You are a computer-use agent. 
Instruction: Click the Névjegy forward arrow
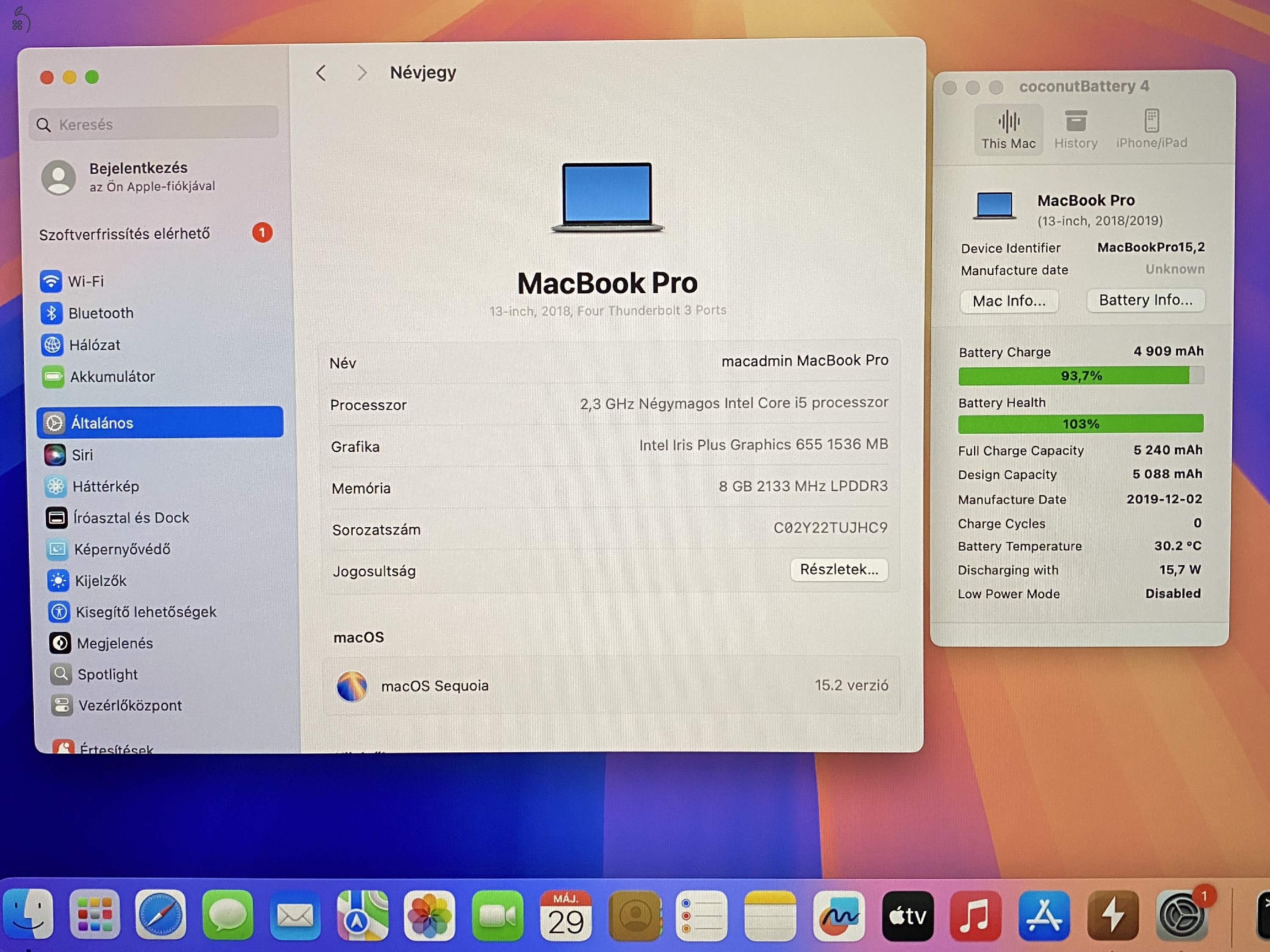(x=361, y=73)
